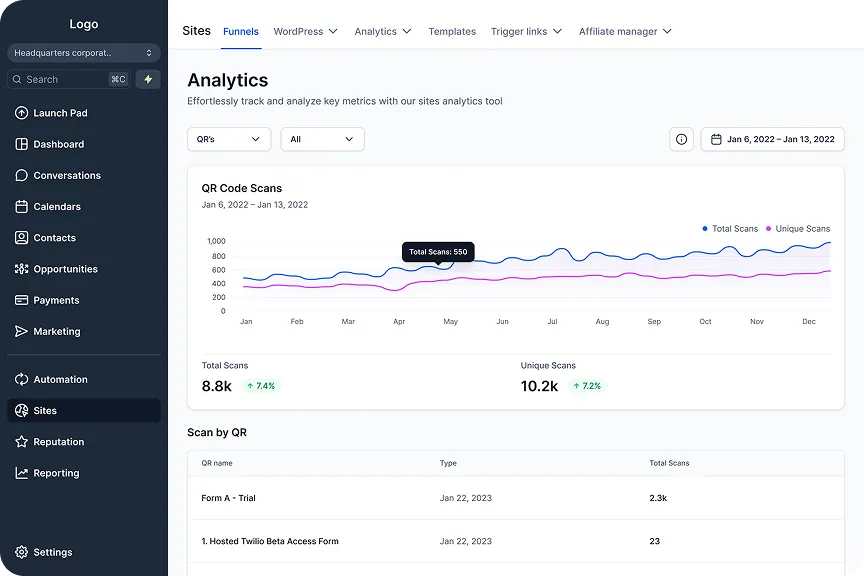Screen dimensions: 864x576
Task: Click the 10.2k Unique Scans value
Action: coord(539,386)
